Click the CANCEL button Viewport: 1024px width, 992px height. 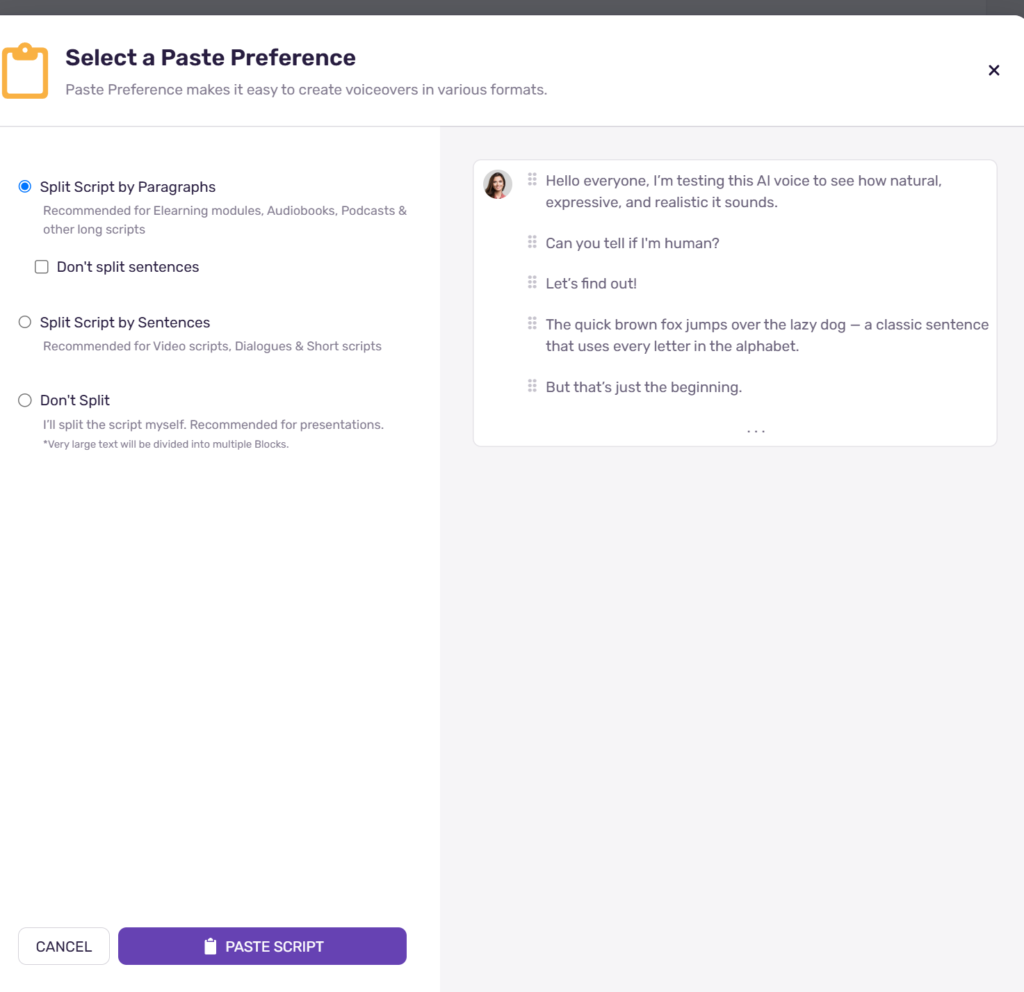coord(64,946)
